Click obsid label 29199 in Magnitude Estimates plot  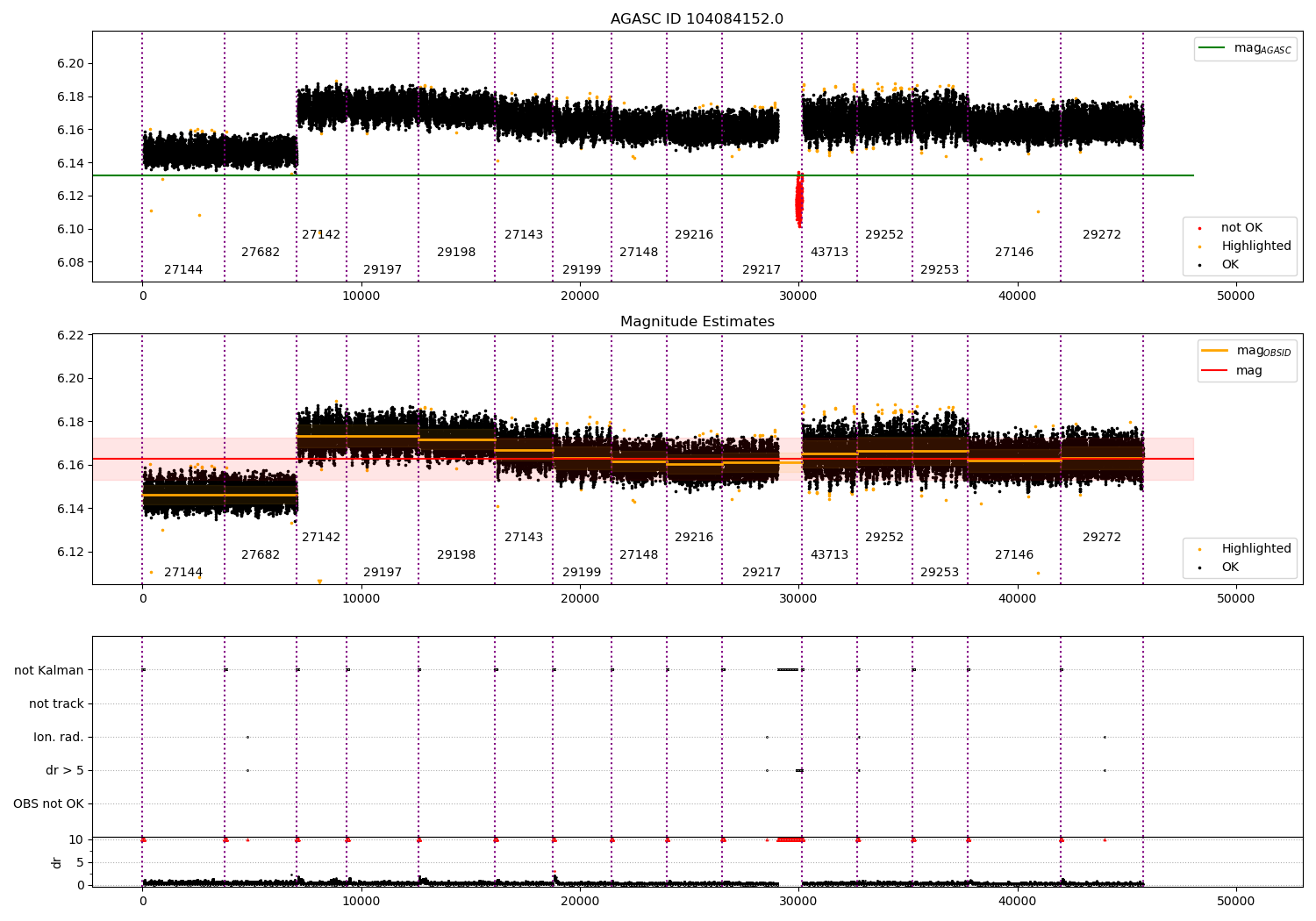[x=582, y=573]
